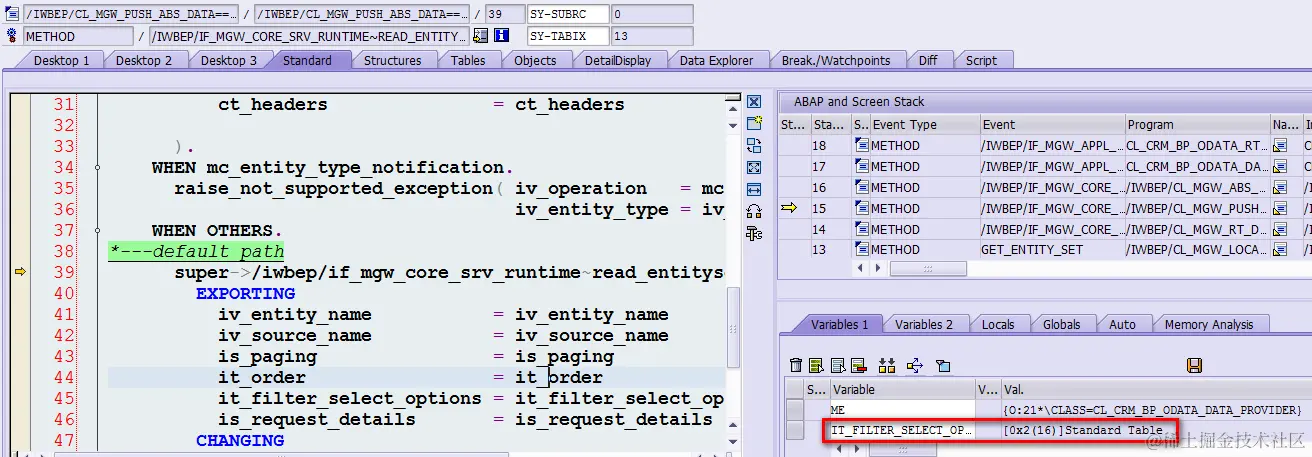
Task: Select the row selector for IT_FILTER_SELECT_OP variable
Action: (795, 430)
